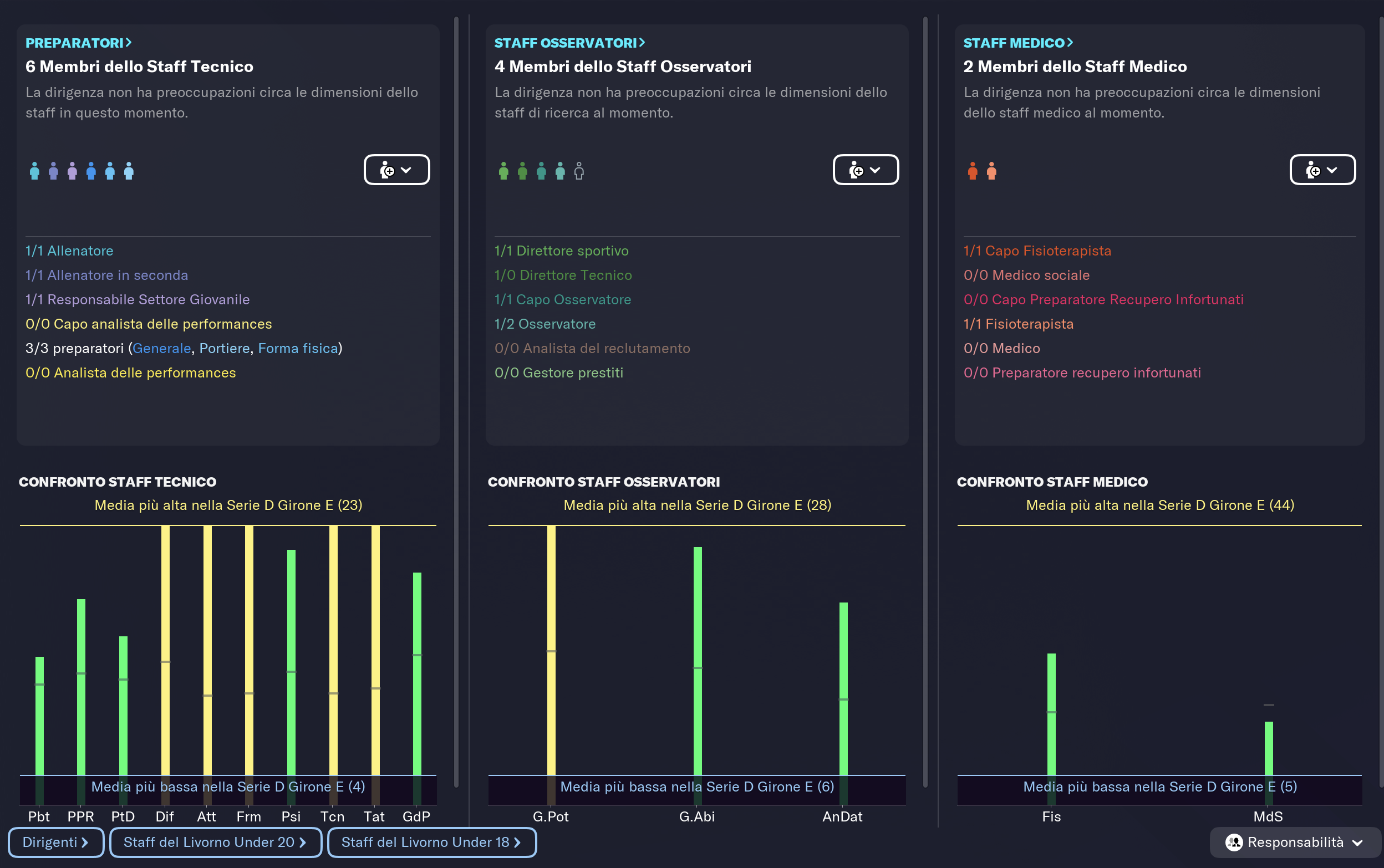Open add-staff dropdown in Staff Medico card
The height and width of the screenshot is (868, 1384).
pyautogui.click(x=1322, y=170)
